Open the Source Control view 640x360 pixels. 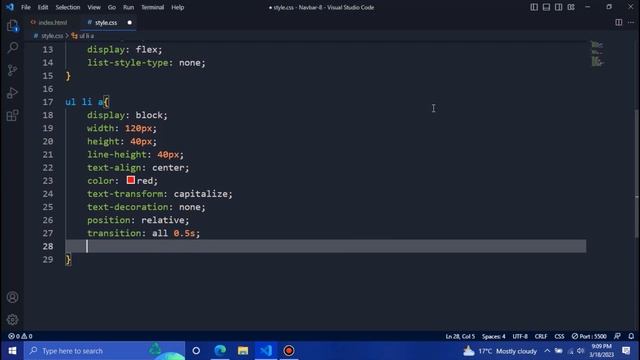point(13,70)
